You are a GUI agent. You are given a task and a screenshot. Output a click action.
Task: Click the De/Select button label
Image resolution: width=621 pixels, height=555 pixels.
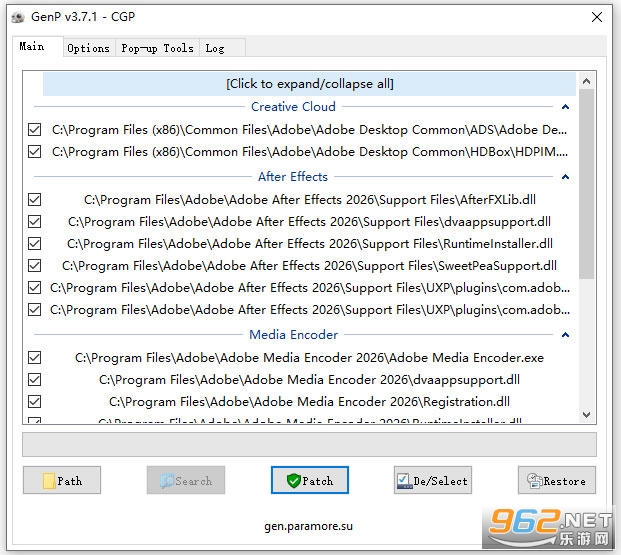440,481
